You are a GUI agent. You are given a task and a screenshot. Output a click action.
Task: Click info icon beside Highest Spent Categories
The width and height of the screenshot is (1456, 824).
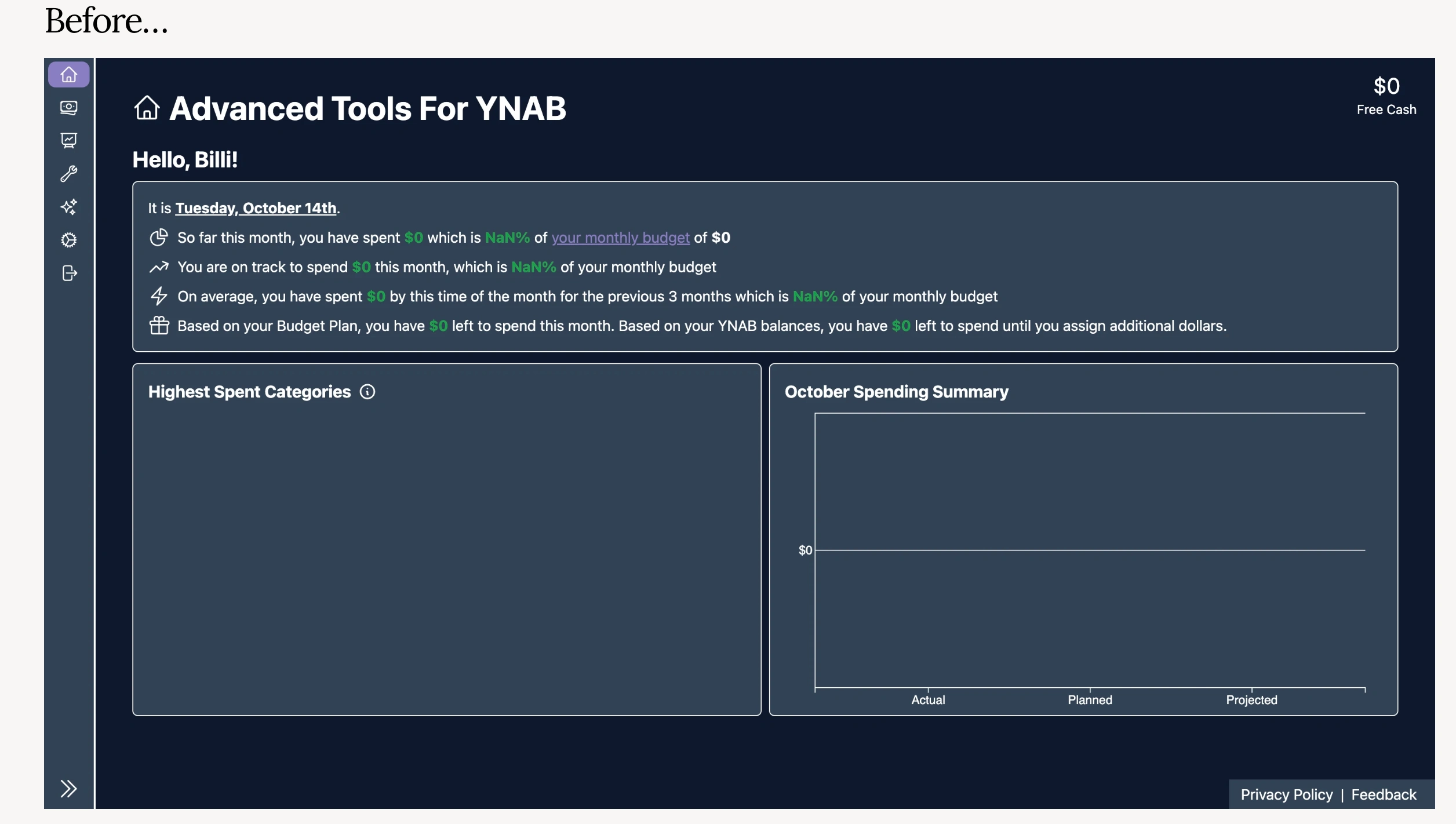pyautogui.click(x=367, y=392)
